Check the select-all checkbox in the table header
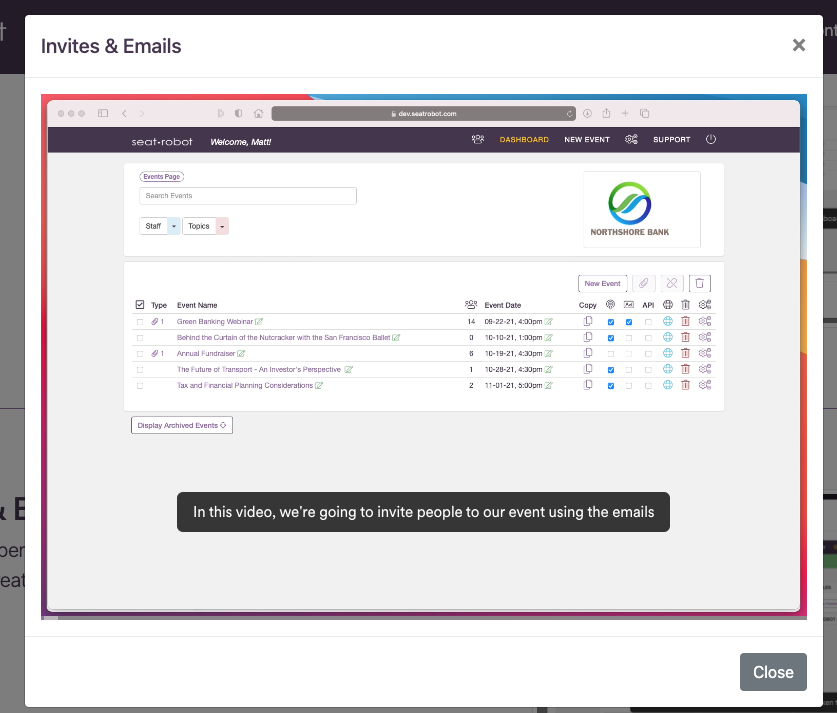The height and width of the screenshot is (713, 837). click(x=141, y=305)
